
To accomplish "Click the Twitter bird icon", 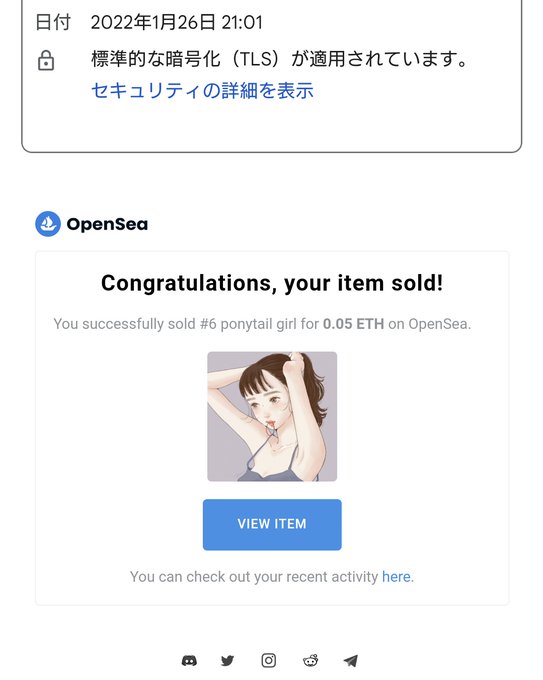I will point(227,660).
